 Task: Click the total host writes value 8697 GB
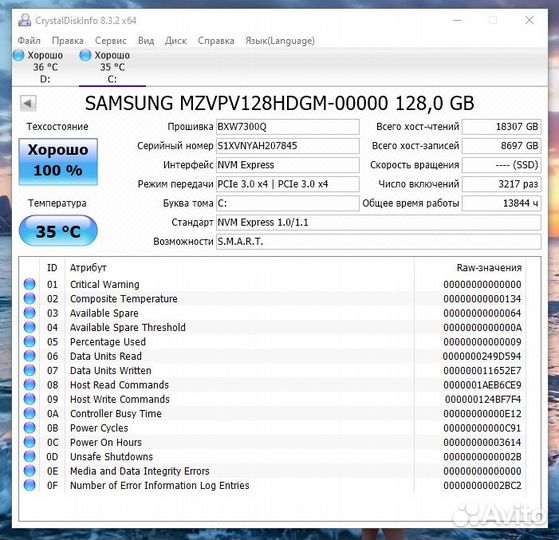click(502, 146)
